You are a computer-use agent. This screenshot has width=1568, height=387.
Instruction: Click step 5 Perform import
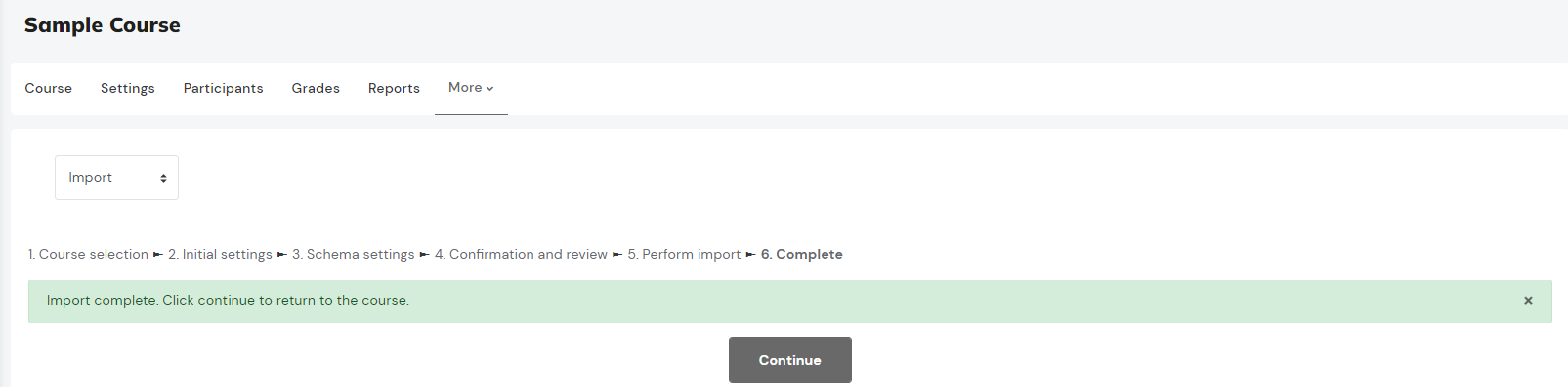tap(684, 254)
